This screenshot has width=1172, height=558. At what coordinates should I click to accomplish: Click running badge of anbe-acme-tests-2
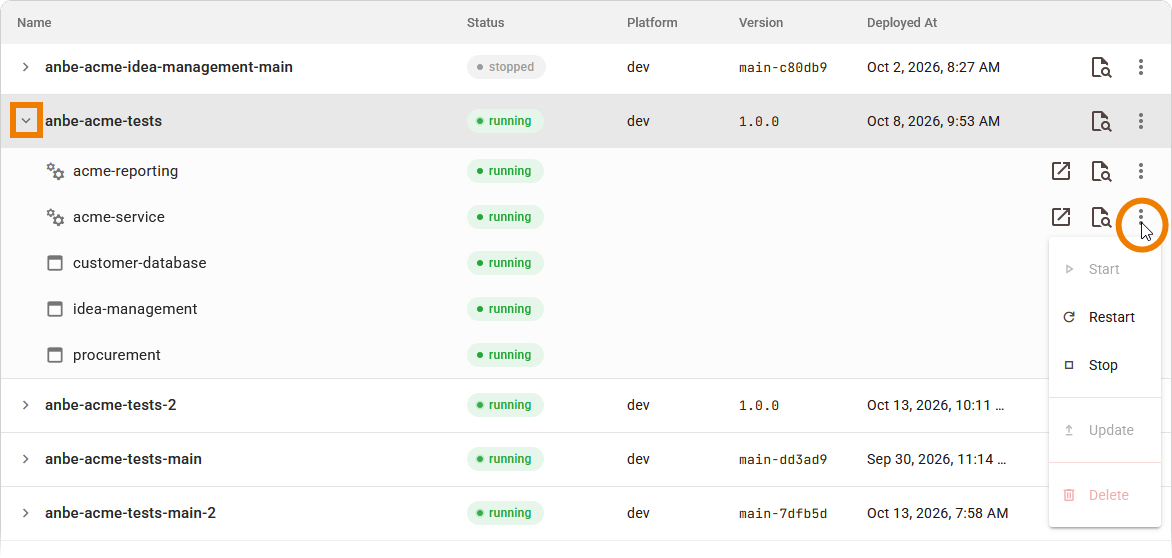505,406
